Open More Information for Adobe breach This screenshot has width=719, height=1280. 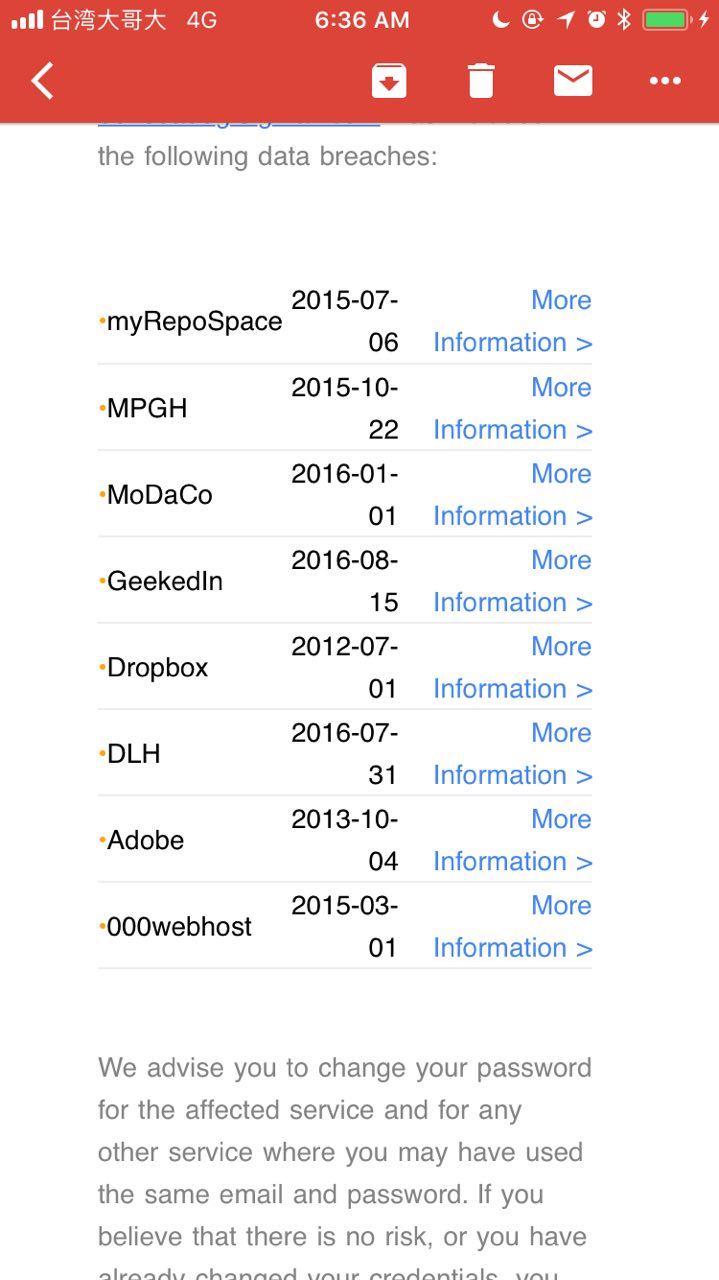(512, 840)
